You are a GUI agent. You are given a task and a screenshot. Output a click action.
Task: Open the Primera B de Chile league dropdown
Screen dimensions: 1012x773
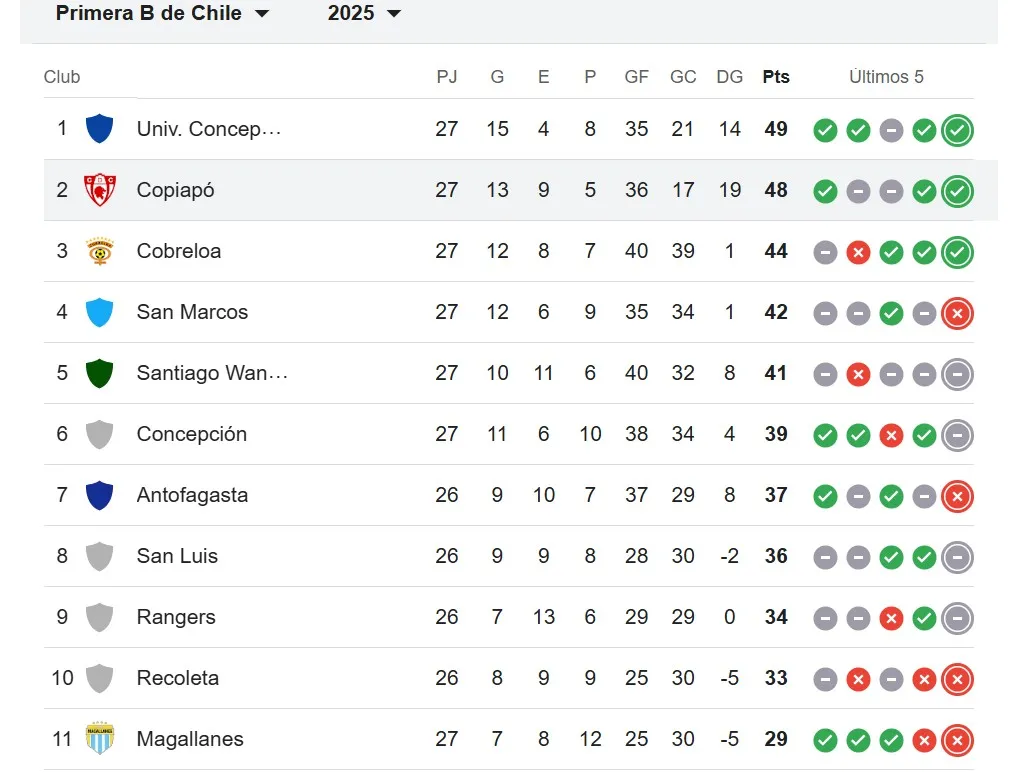click(x=150, y=14)
